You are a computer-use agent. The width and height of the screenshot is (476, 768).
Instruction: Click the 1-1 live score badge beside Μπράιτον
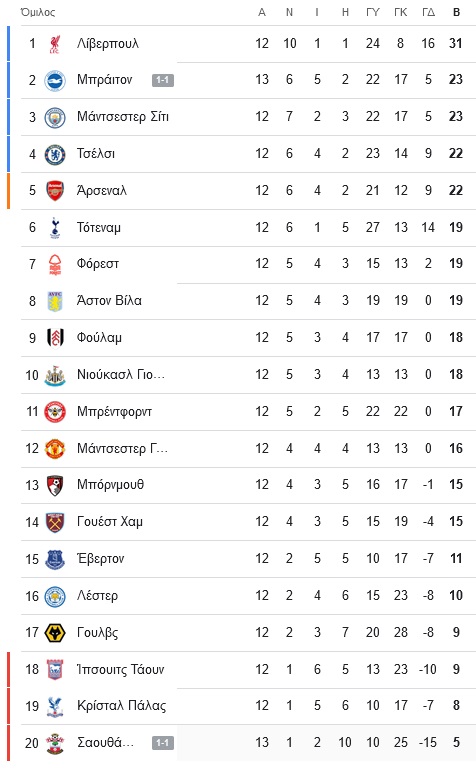point(163,80)
